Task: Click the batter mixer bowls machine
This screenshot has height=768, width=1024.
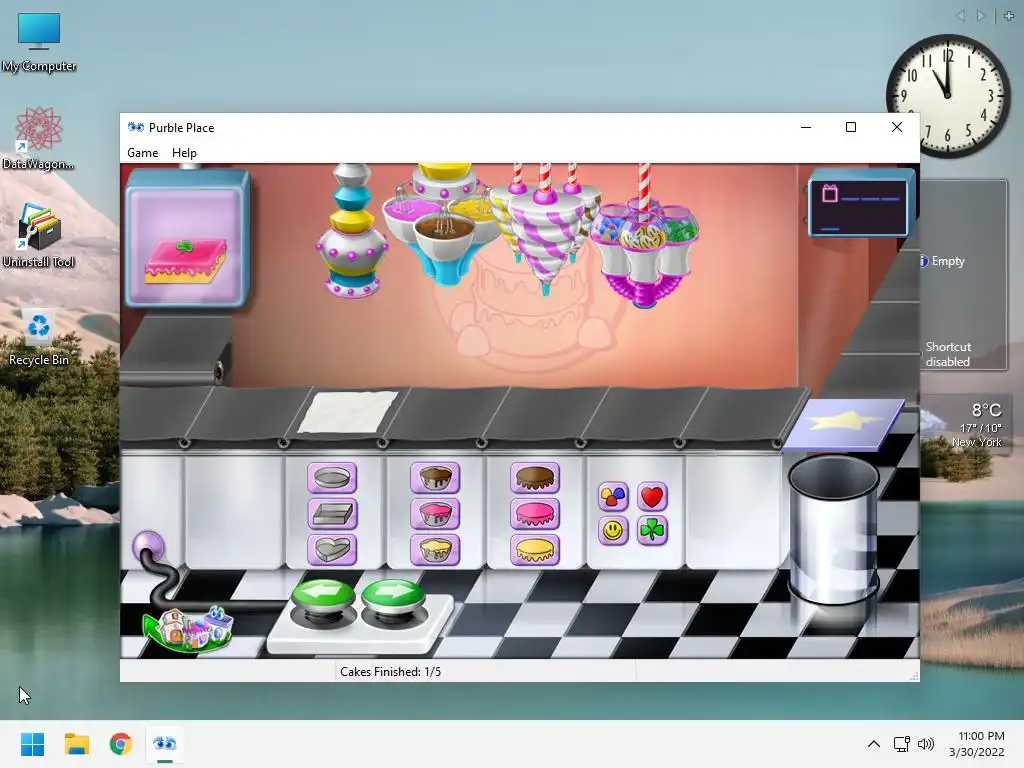Action: click(x=443, y=224)
